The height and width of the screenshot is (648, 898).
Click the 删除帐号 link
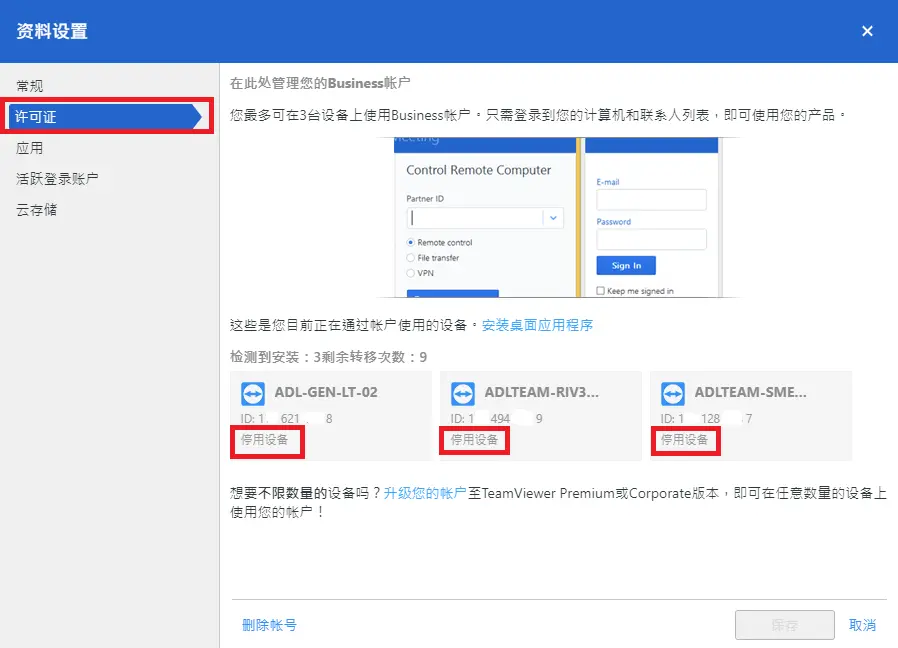(x=269, y=625)
